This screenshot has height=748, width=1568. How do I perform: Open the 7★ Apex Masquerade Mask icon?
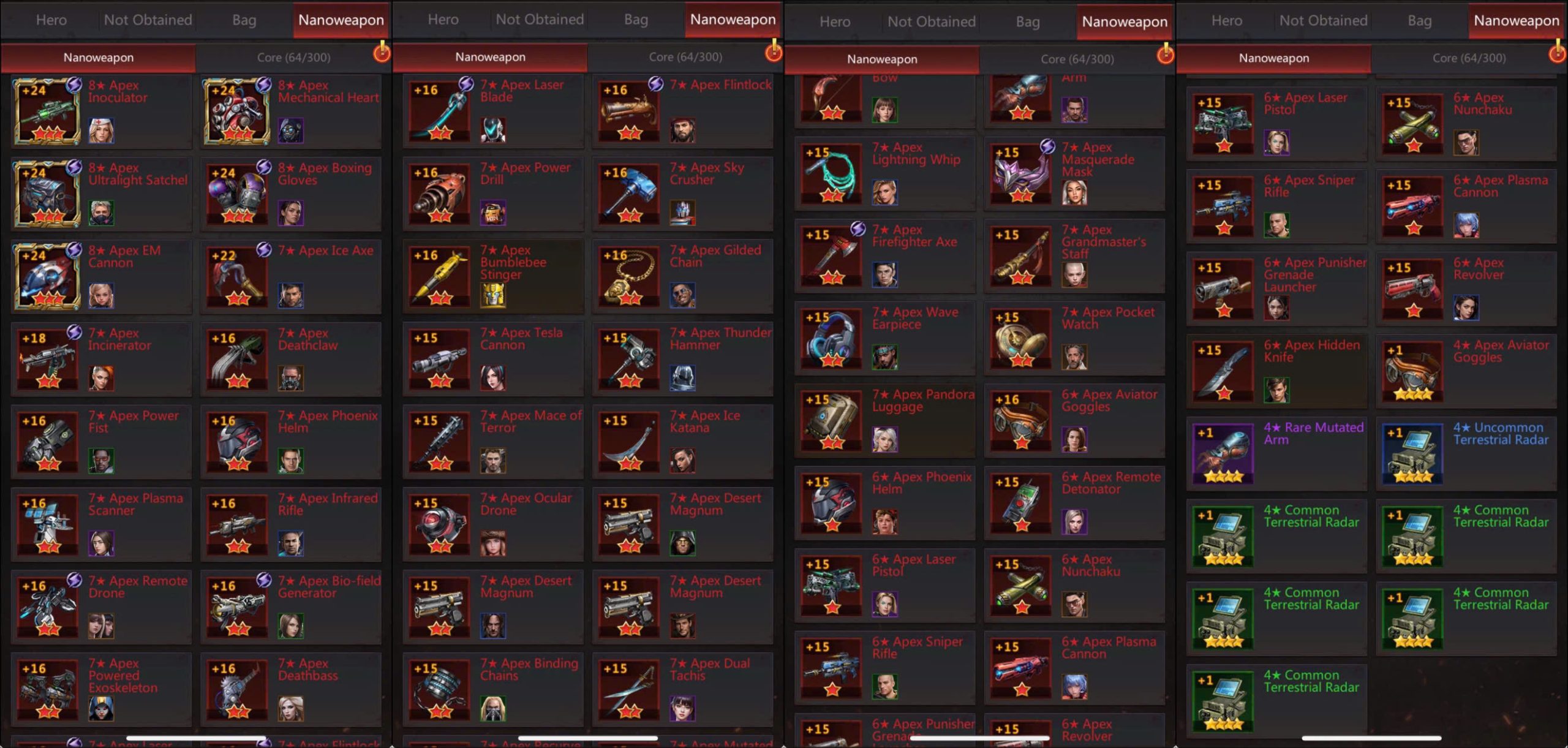(x=1021, y=173)
